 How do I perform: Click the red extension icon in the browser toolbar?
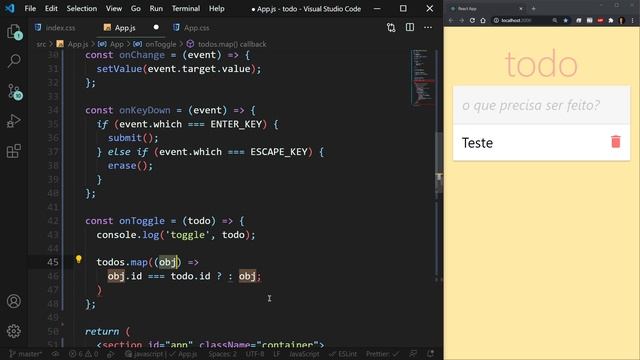coord(600,20)
